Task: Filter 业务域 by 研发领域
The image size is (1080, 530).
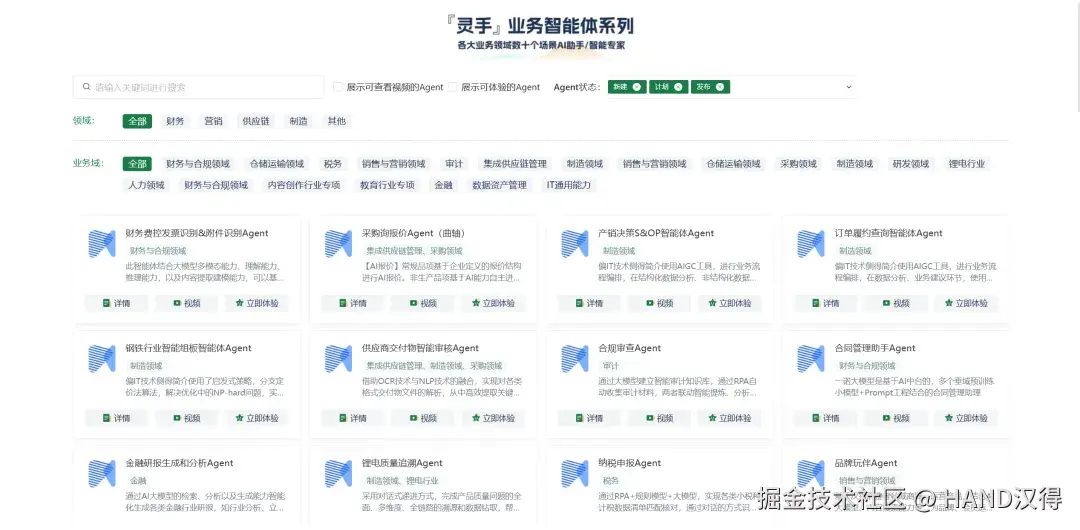Action: (x=911, y=164)
